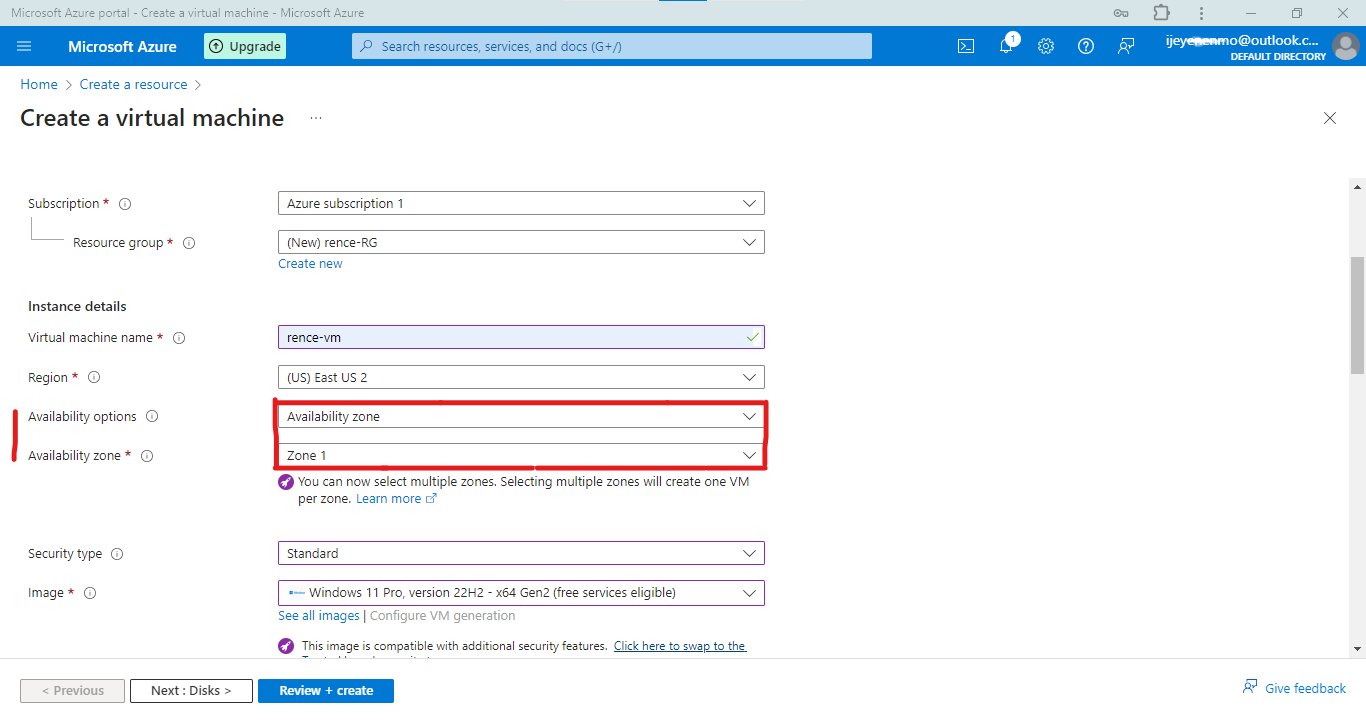Click the vertical scrollbar thumb
Image resolution: width=1366 pixels, height=728 pixels.
(x=1357, y=314)
